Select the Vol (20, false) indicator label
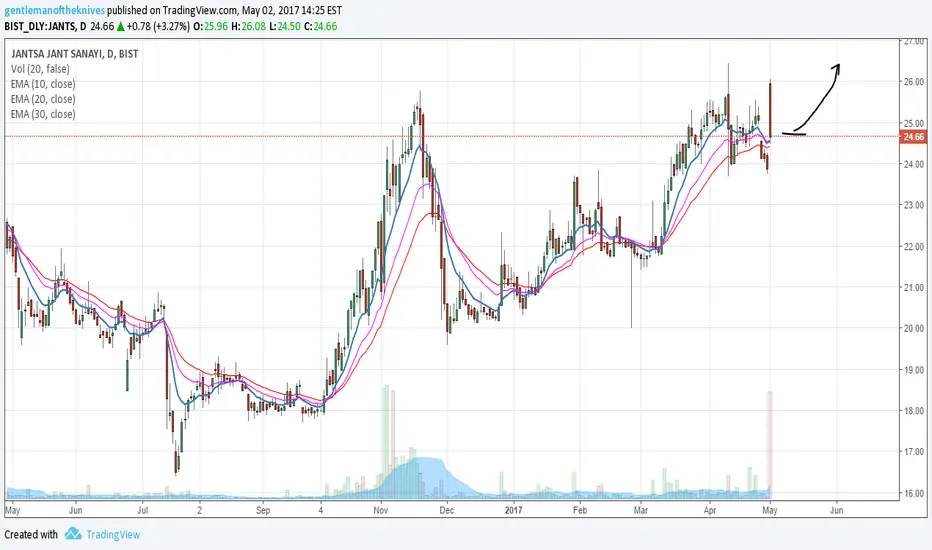Image resolution: width=932 pixels, height=550 pixels. pos(40,69)
